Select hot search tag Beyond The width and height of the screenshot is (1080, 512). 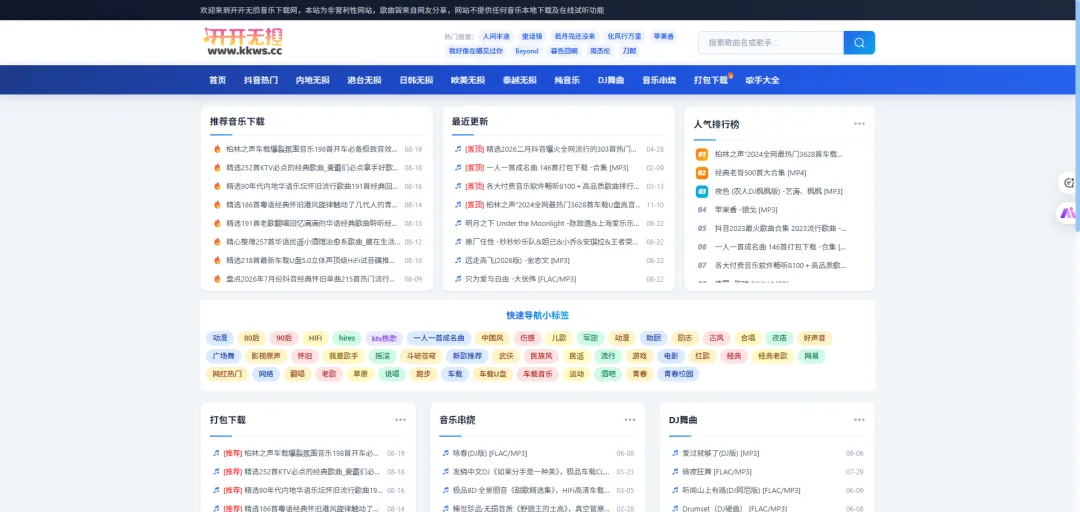(x=527, y=51)
